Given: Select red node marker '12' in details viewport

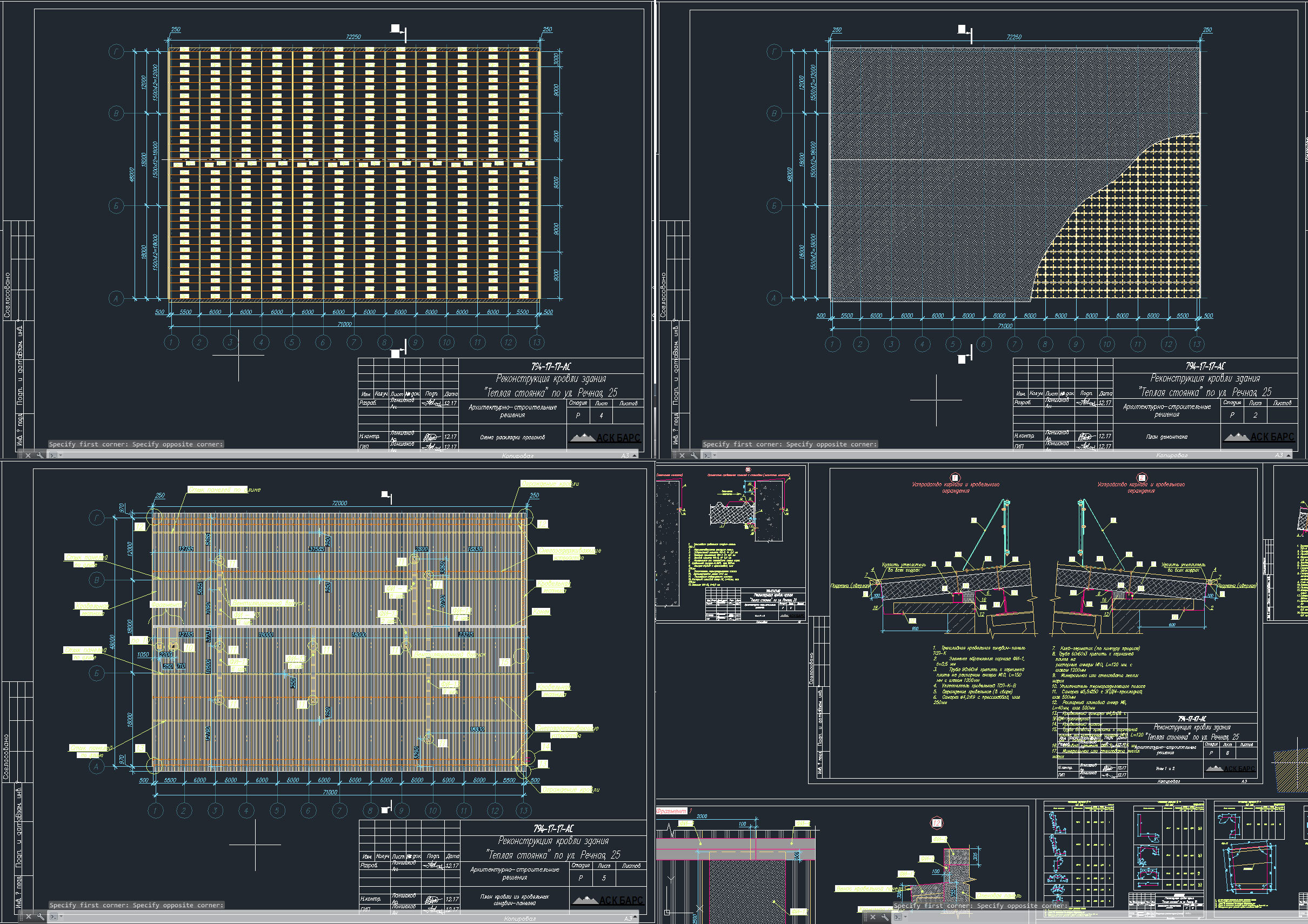Looking at the screenshot, I should [937, 823].
